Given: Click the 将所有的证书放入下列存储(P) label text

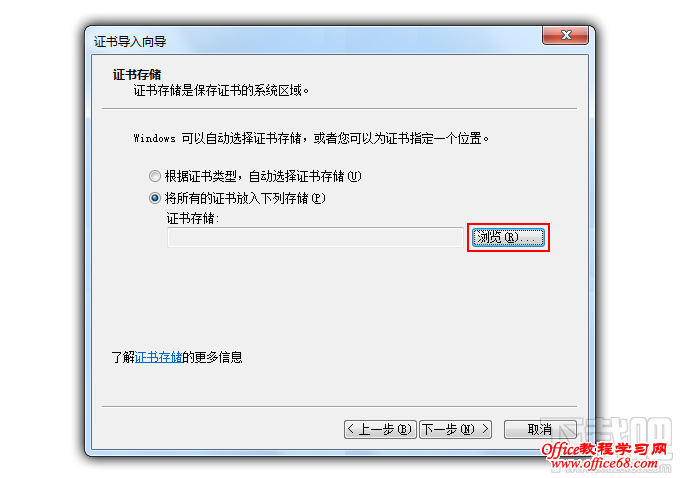Looking at the screenshot, I should pyautogui.click(x=245, y=198).
